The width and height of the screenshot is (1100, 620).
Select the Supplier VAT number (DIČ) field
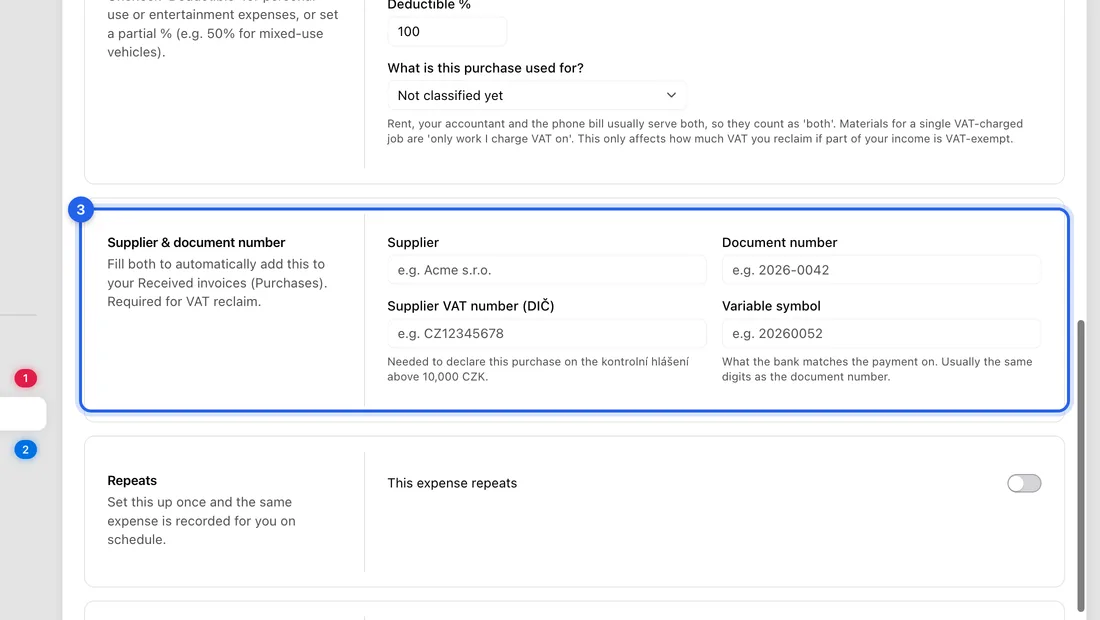coord(546,334)
